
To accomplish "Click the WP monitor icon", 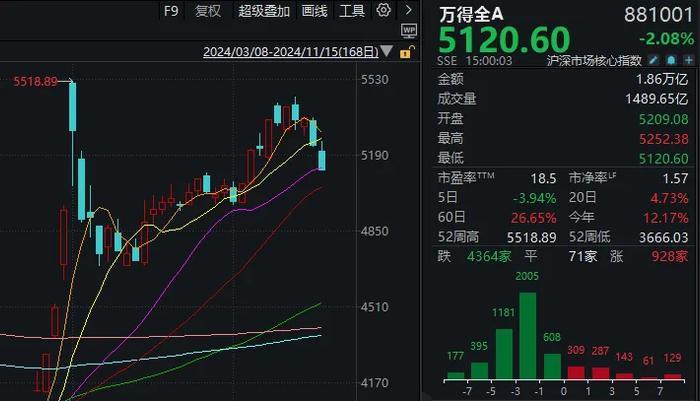I will (x=408, y=31).
